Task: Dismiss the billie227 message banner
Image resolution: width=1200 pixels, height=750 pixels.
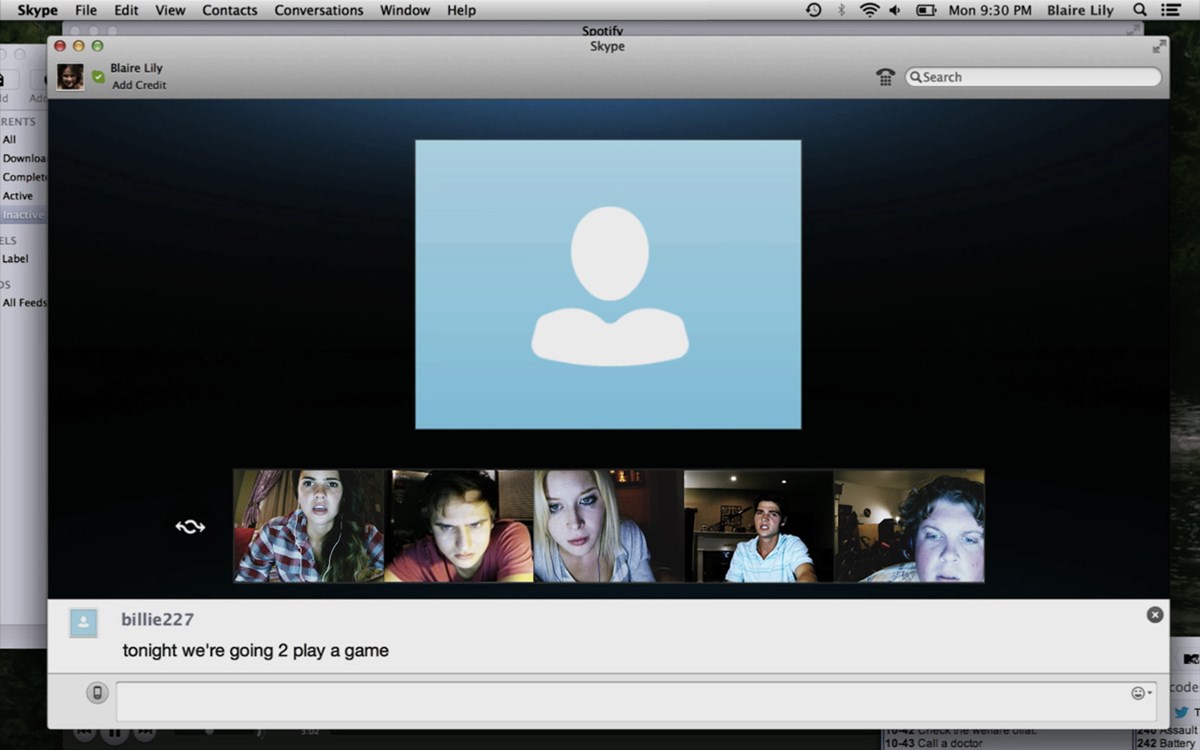Action: 1155,615
